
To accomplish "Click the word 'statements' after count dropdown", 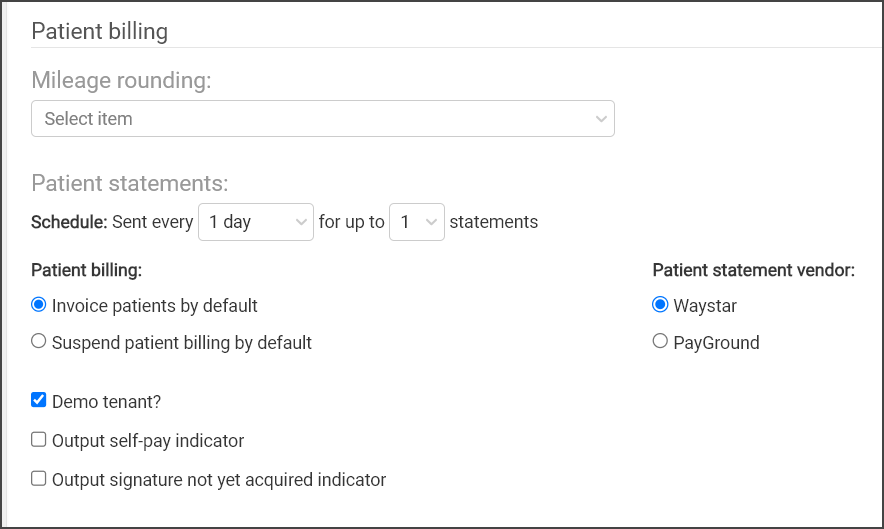I will coord(494,222).
